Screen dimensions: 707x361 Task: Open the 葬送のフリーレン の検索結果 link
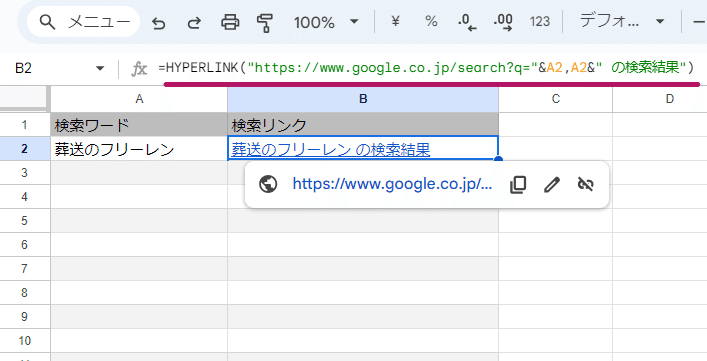point(331,149)
